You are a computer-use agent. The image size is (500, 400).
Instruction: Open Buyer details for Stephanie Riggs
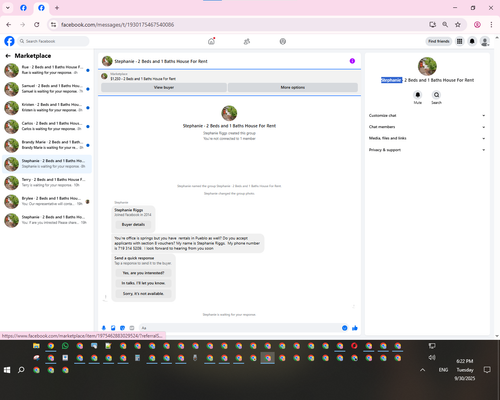point(133,225)
